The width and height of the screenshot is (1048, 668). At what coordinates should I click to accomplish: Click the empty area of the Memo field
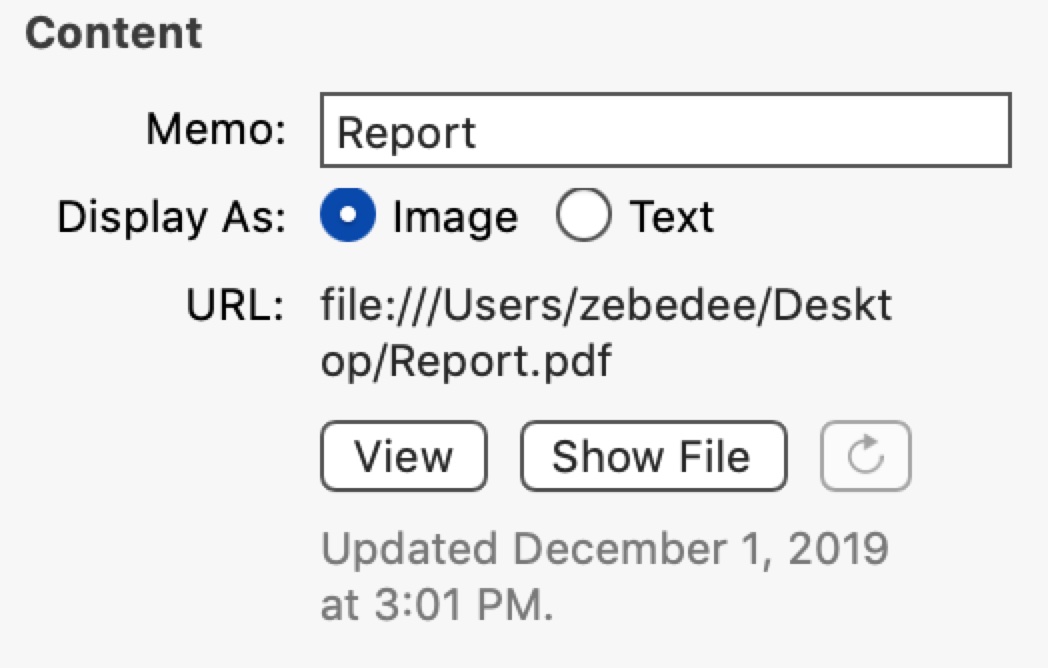tap(742, 130)
